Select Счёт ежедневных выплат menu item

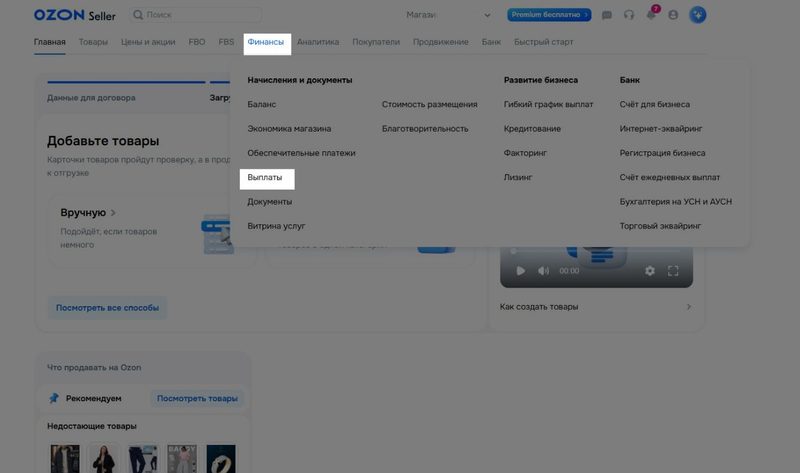669,177
